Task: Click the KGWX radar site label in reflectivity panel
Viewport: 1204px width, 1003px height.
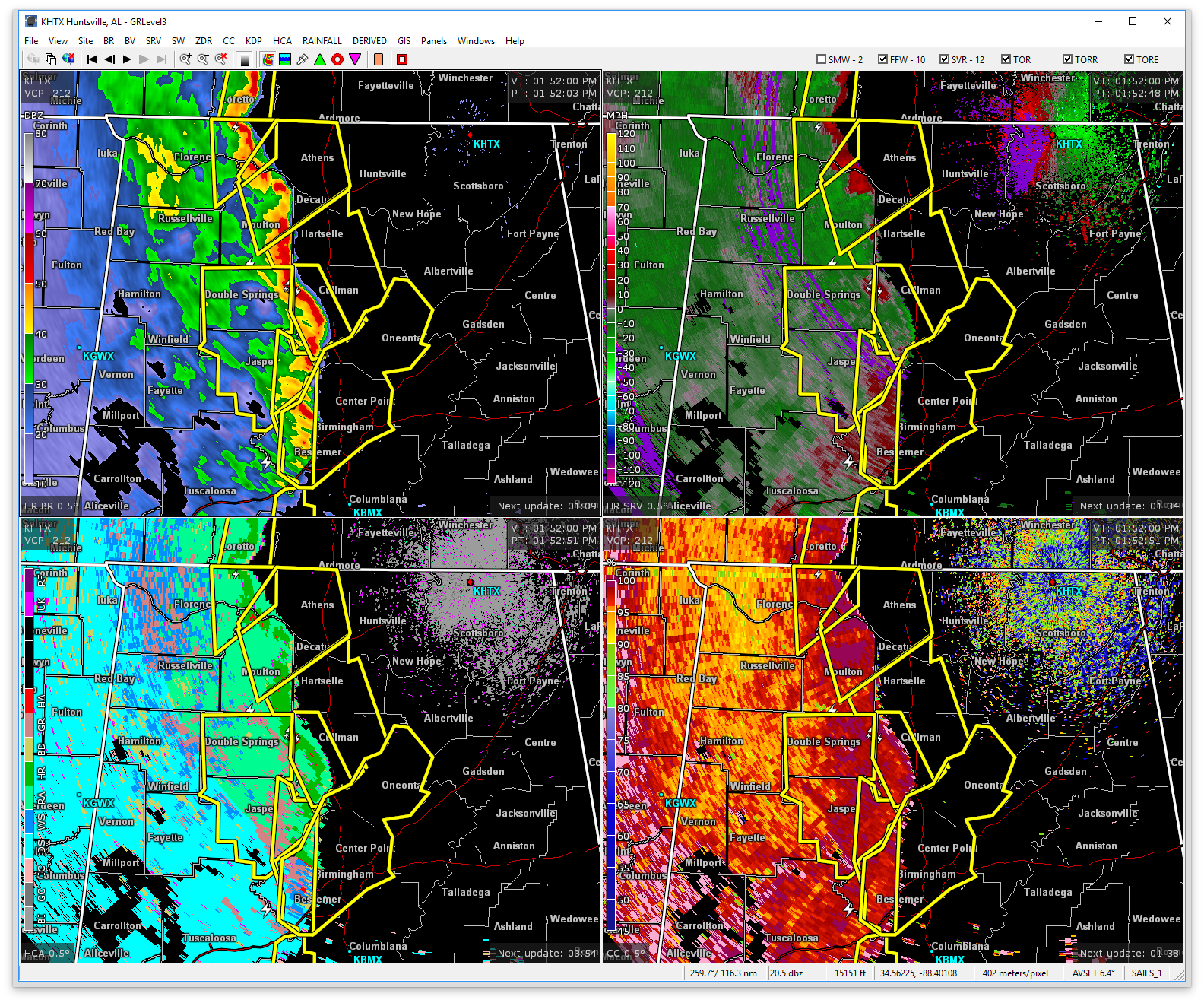Action: 98,356
